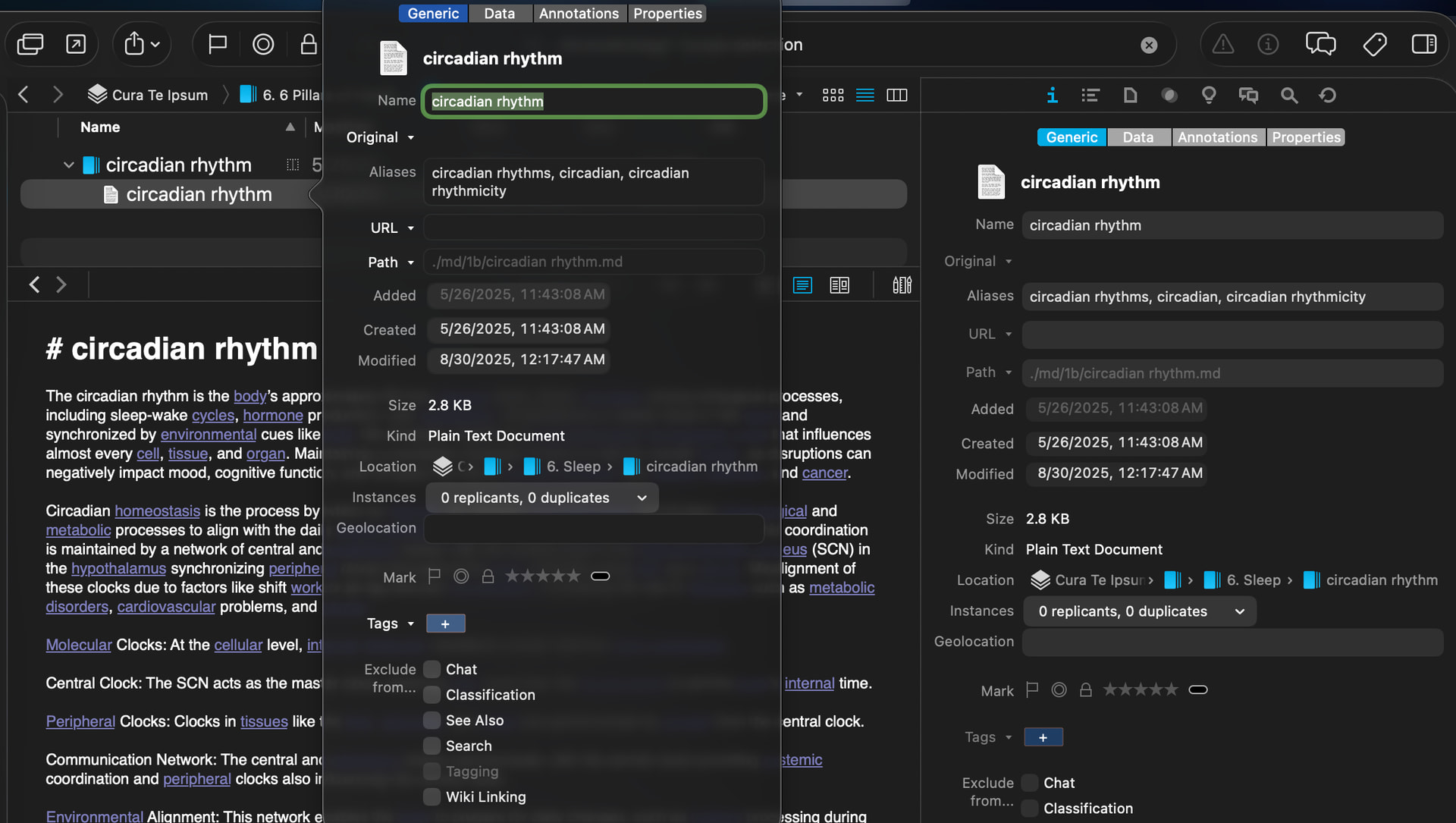Expand the Tags dropdown arrow in popup
This screenshot has width=1456, height=823.
pyautogui.click(x=411, y=624)
